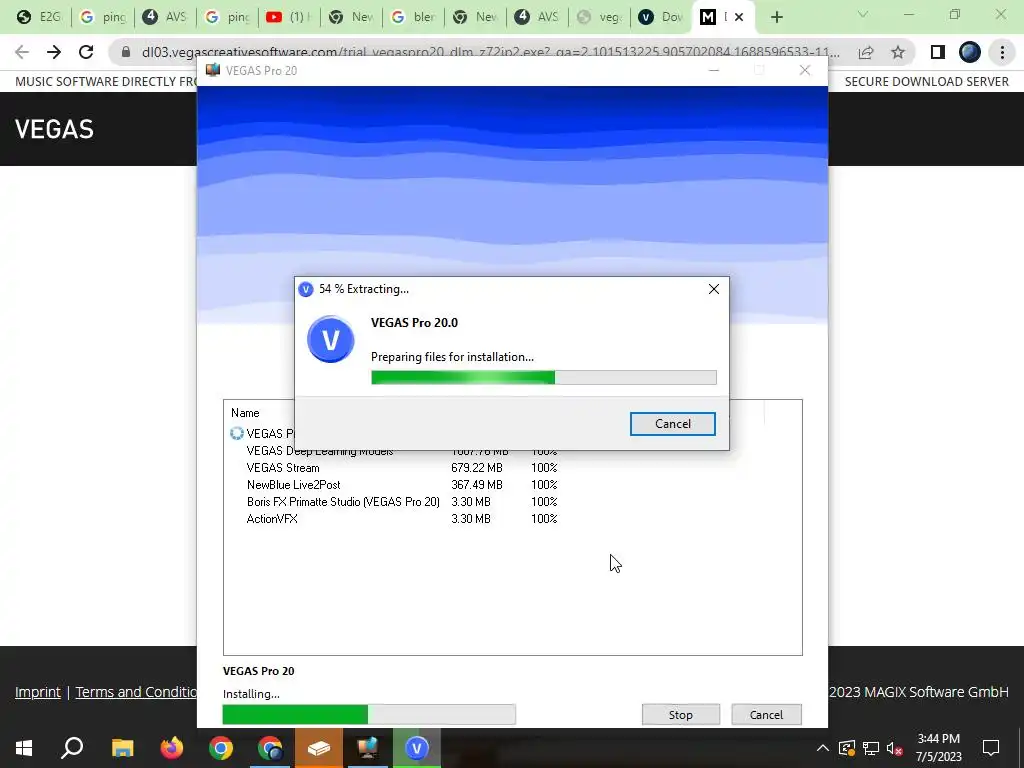Click the Installing progress bar
This screenshot has height=768, width=1024.
coord(369,714)
